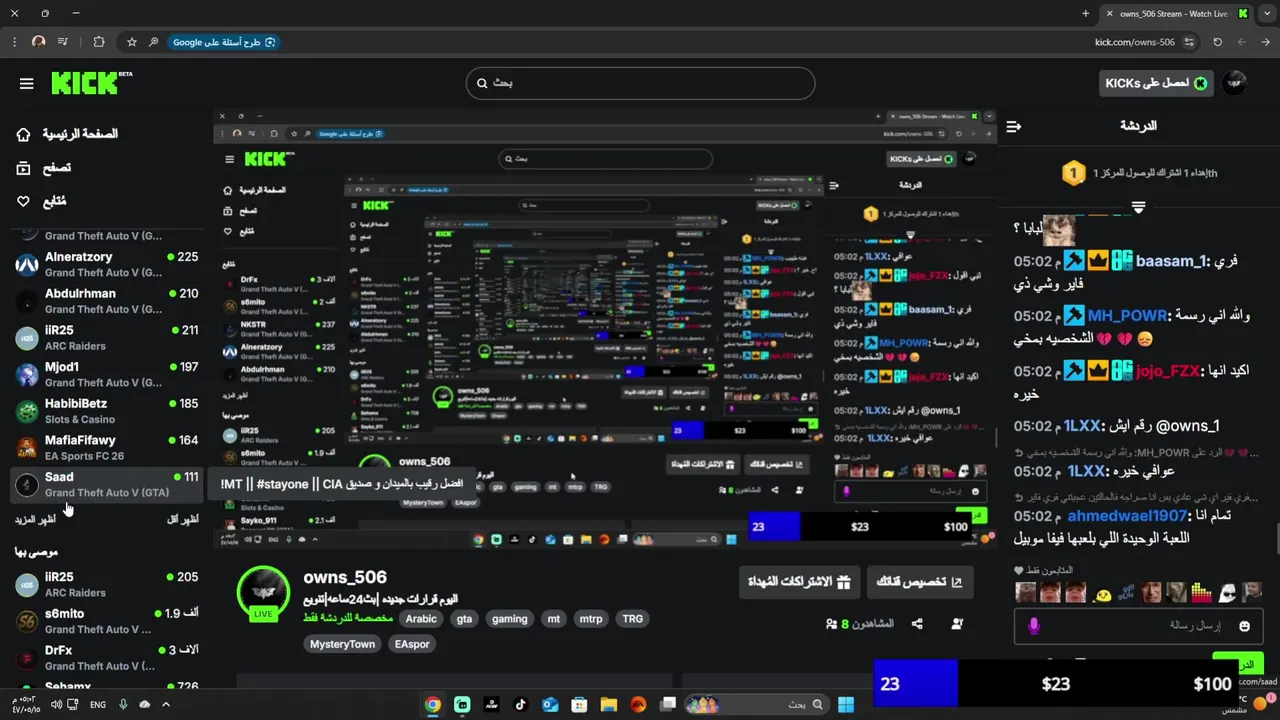Click the EAspor tag
Viewport: 1280px width, 720px height.
tap(412, 644)
